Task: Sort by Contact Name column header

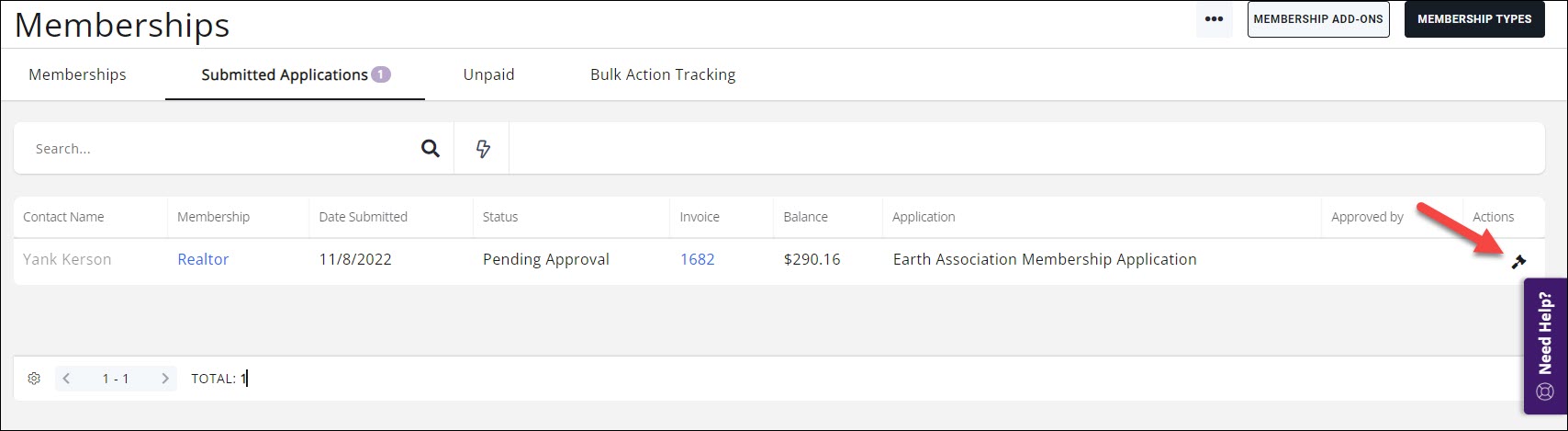Action: coord(63,217)
